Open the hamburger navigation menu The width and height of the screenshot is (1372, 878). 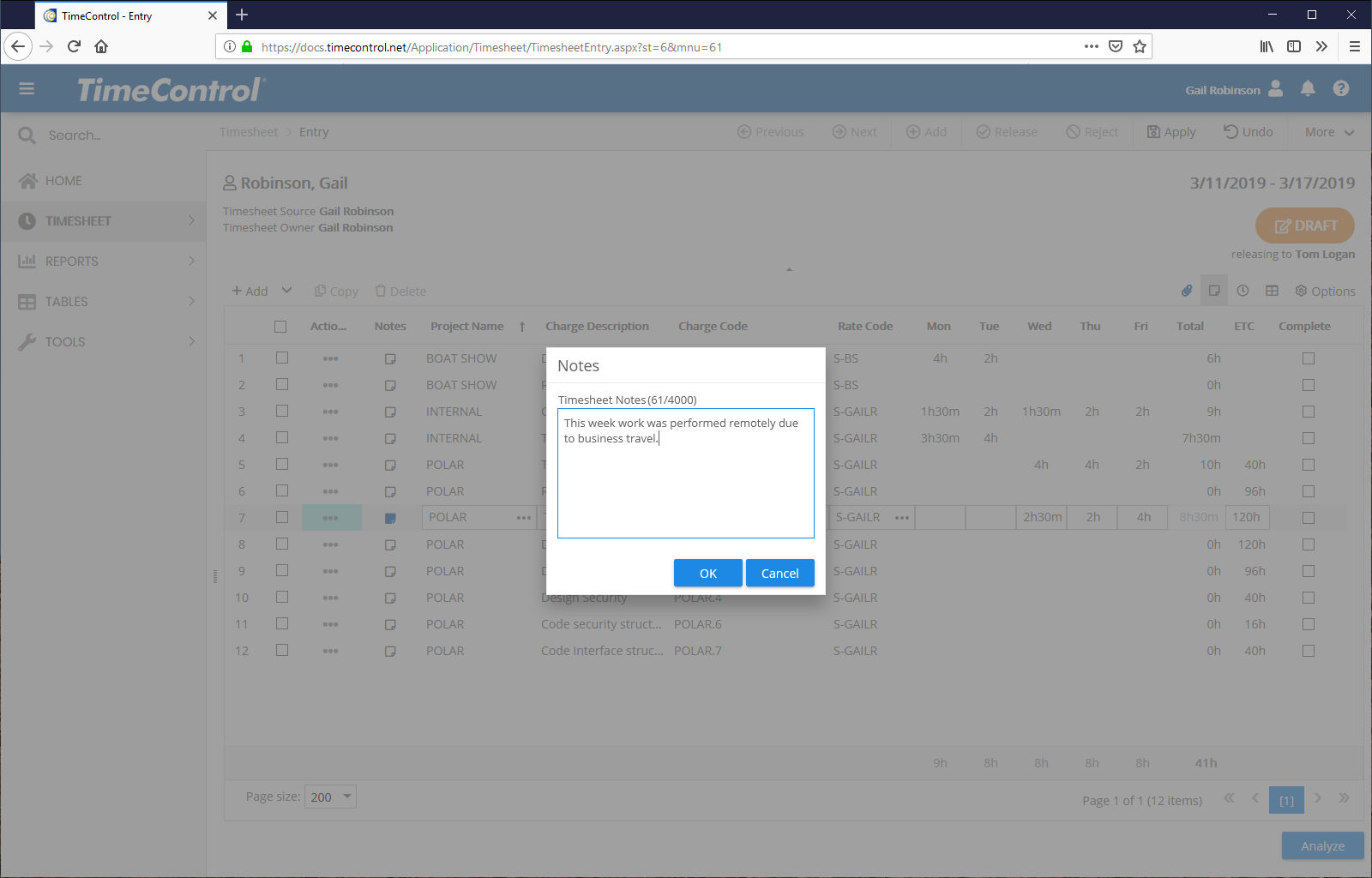click(27, 88)
